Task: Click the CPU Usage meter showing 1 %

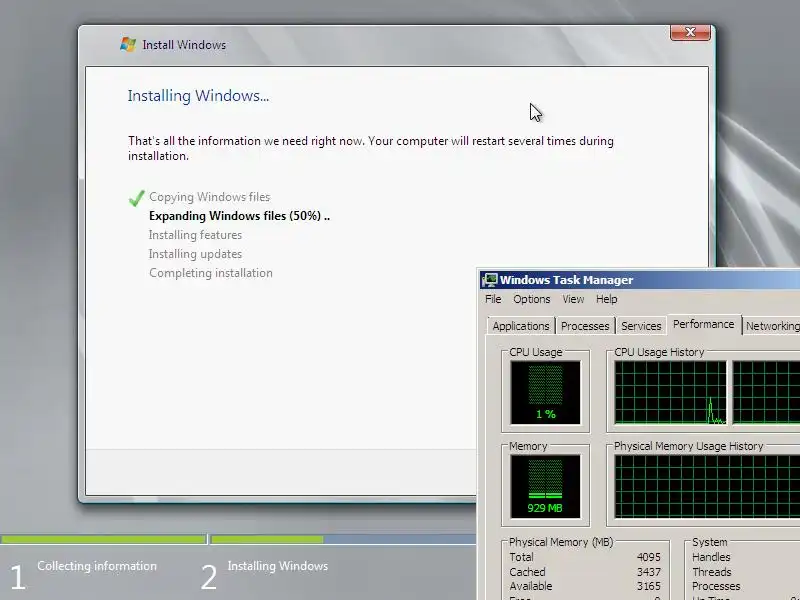Action: tap(545, 392)
